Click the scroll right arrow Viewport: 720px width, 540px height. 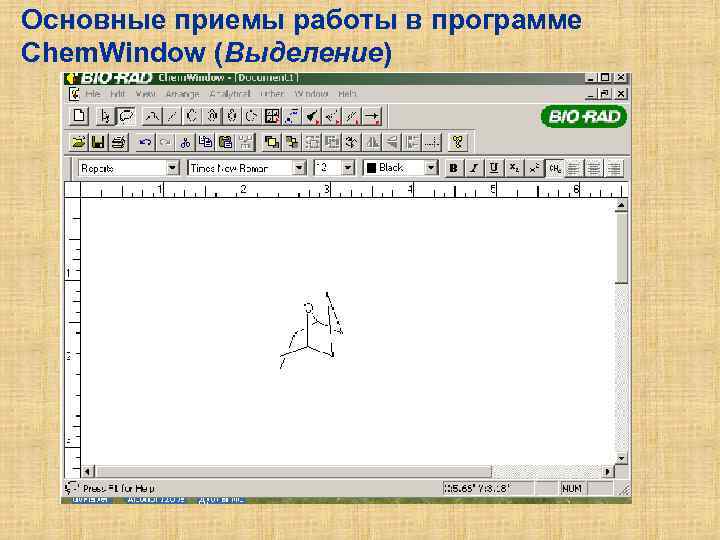pyautogui.click(x=608, y=471)
